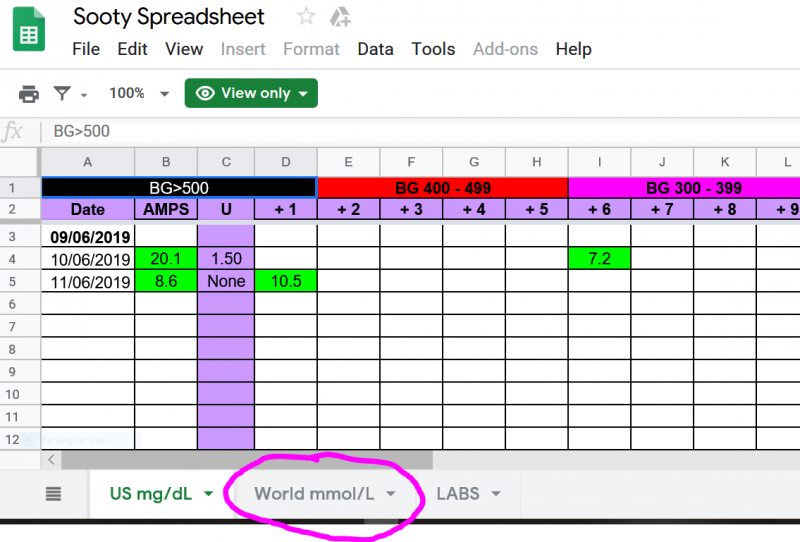Open the File menu

point(86,49)
